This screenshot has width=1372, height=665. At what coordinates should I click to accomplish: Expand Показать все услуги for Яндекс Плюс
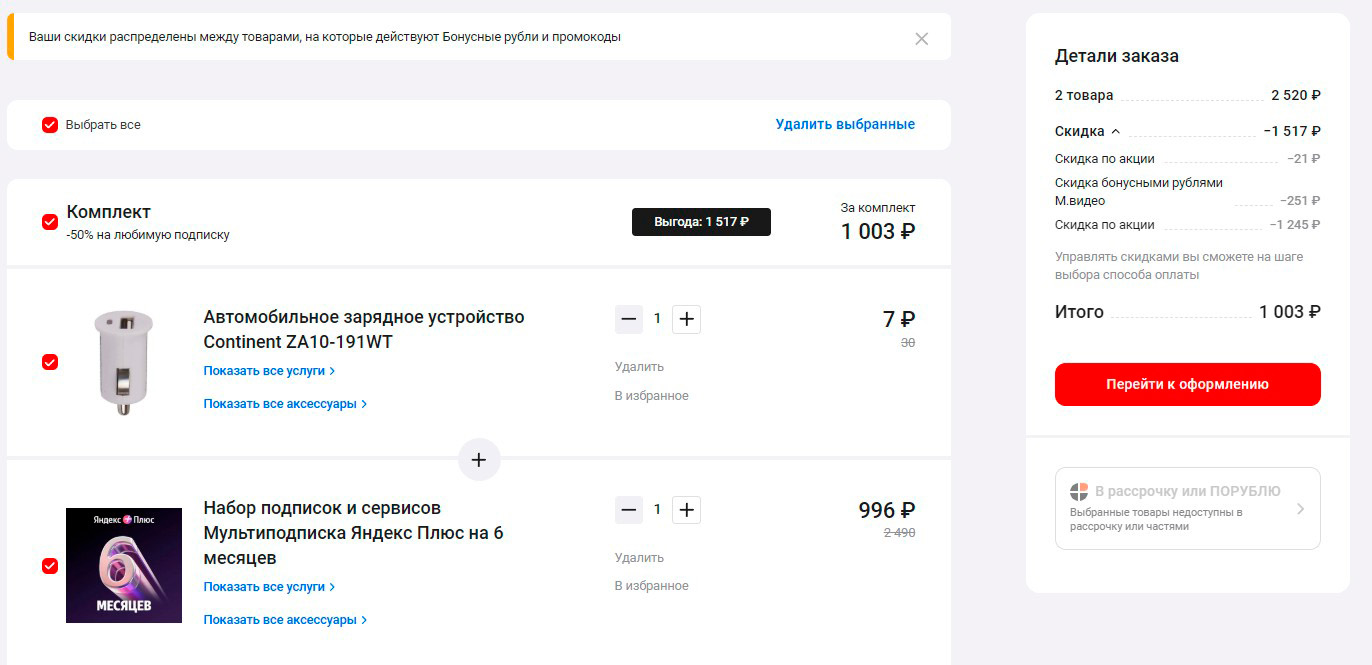(x=269, y=587)
